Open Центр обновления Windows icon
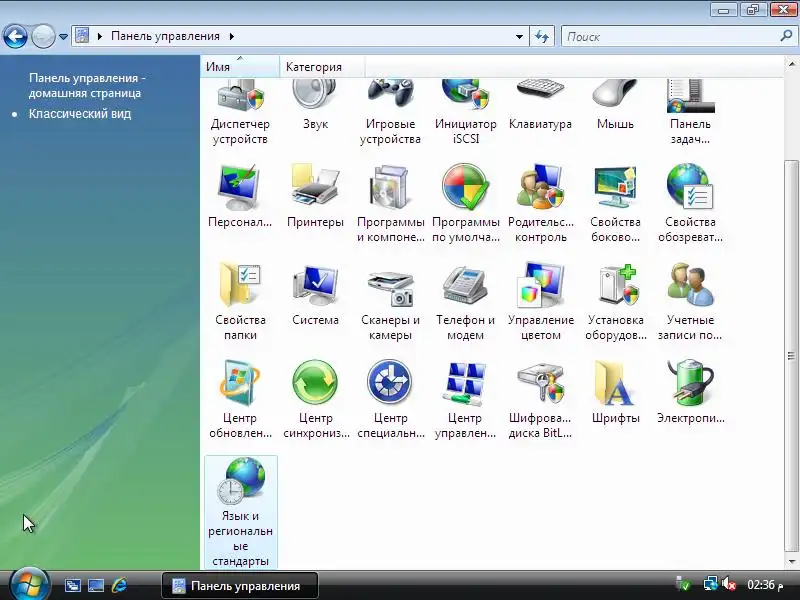 (x=240, y=383)
